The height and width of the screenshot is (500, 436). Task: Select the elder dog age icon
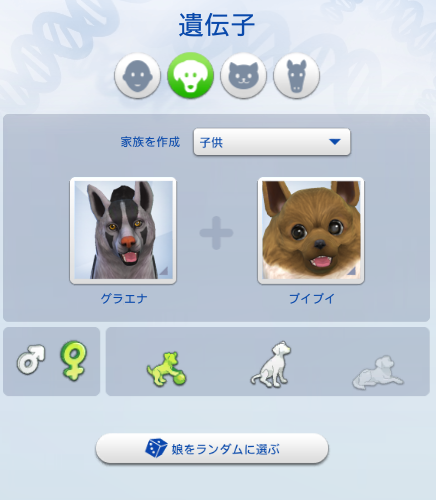[378, 372]
